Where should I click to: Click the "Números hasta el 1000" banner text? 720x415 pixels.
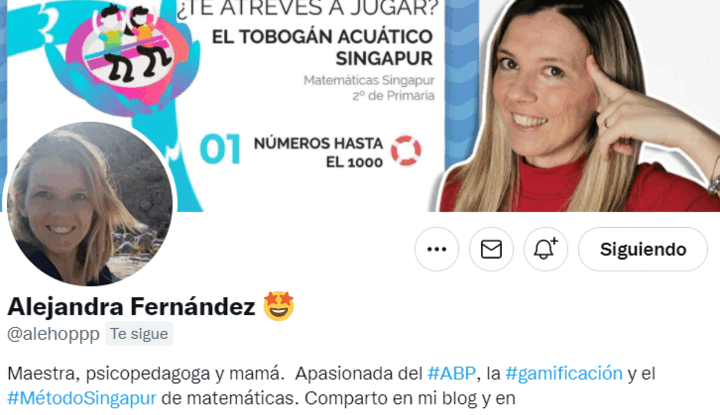pyautogui.click(x=318, y=152)
